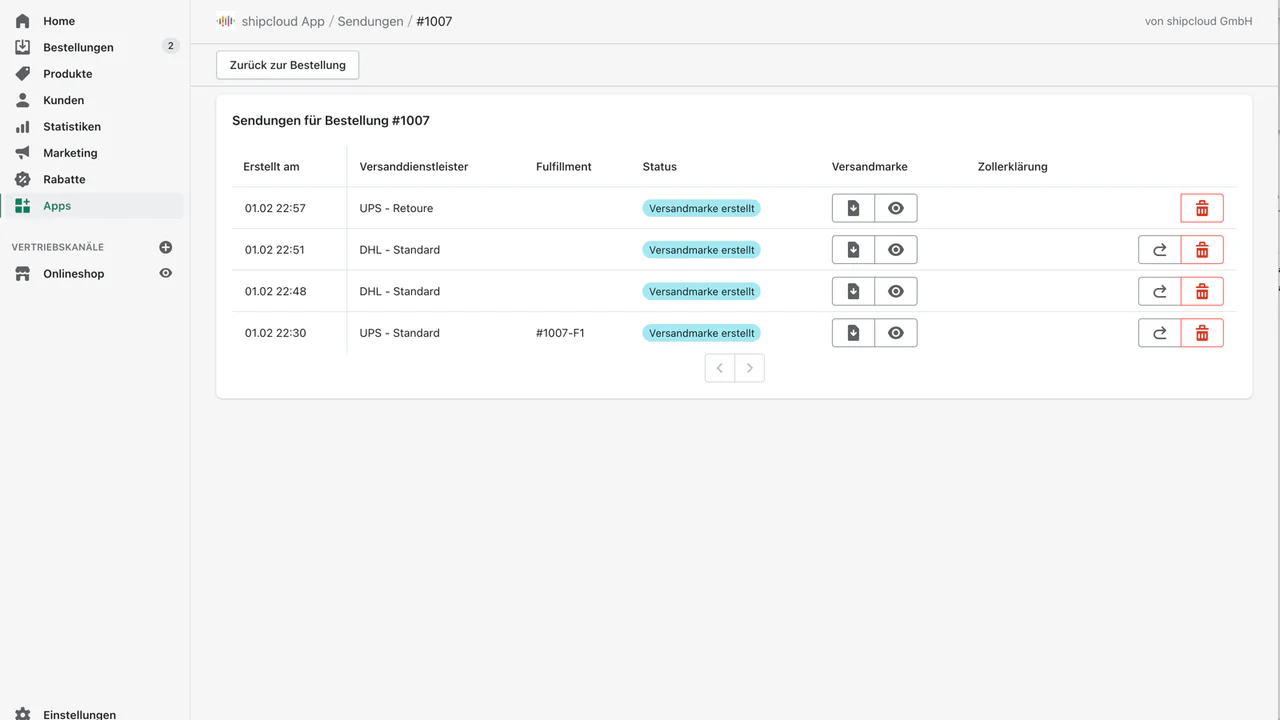Preview label for DHL shipment 22:48
Viewport: 1280px width, 720px height.
[896, 291]
